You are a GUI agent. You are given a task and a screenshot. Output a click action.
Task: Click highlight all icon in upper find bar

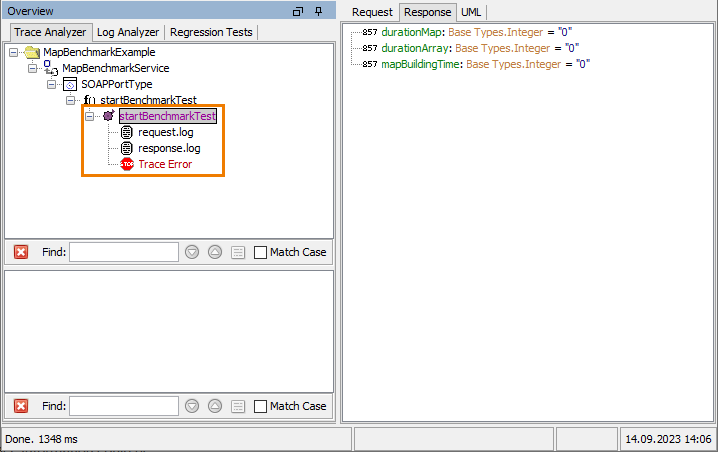point(237,252)
